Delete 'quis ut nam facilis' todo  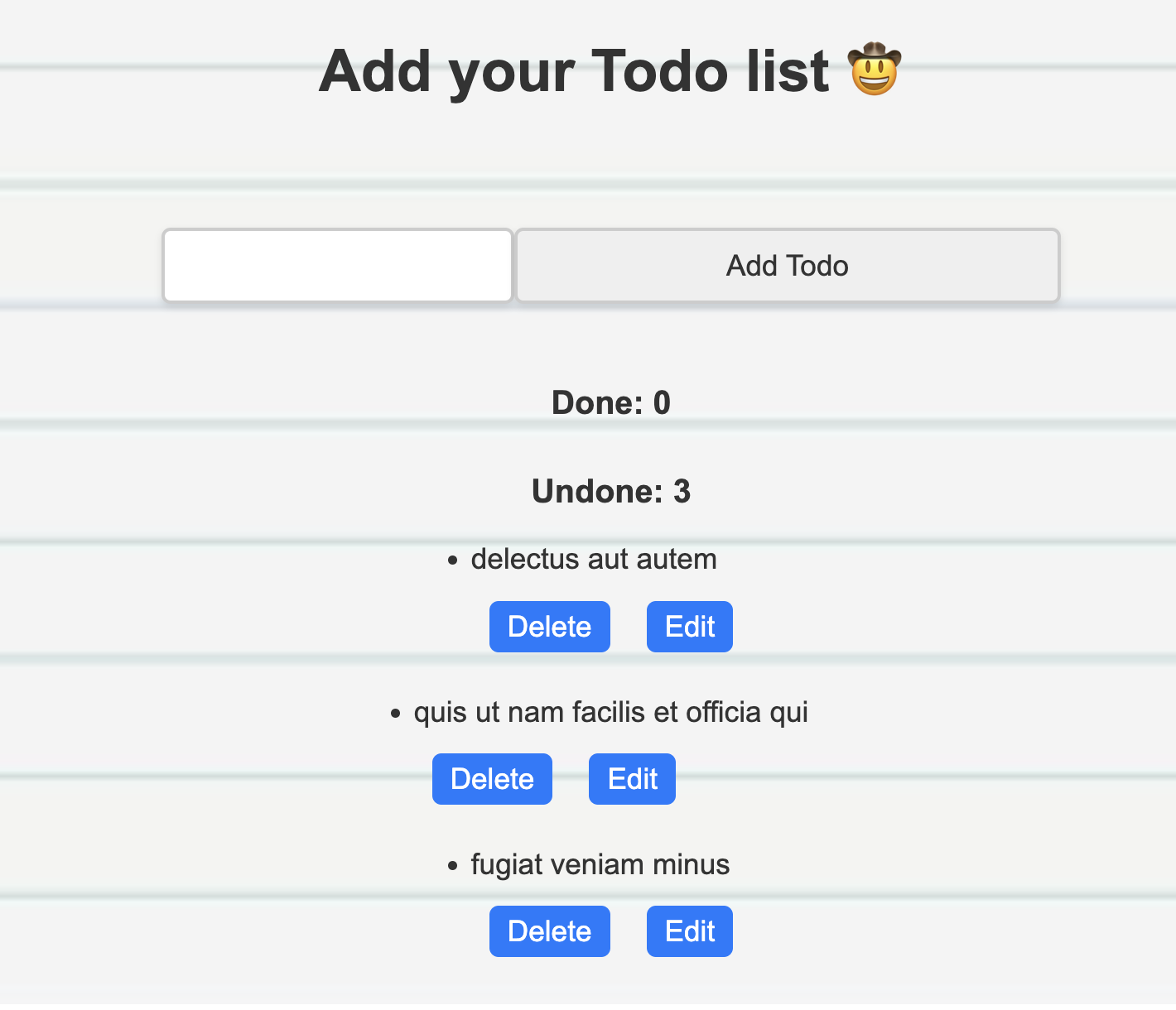coord(492,779)
